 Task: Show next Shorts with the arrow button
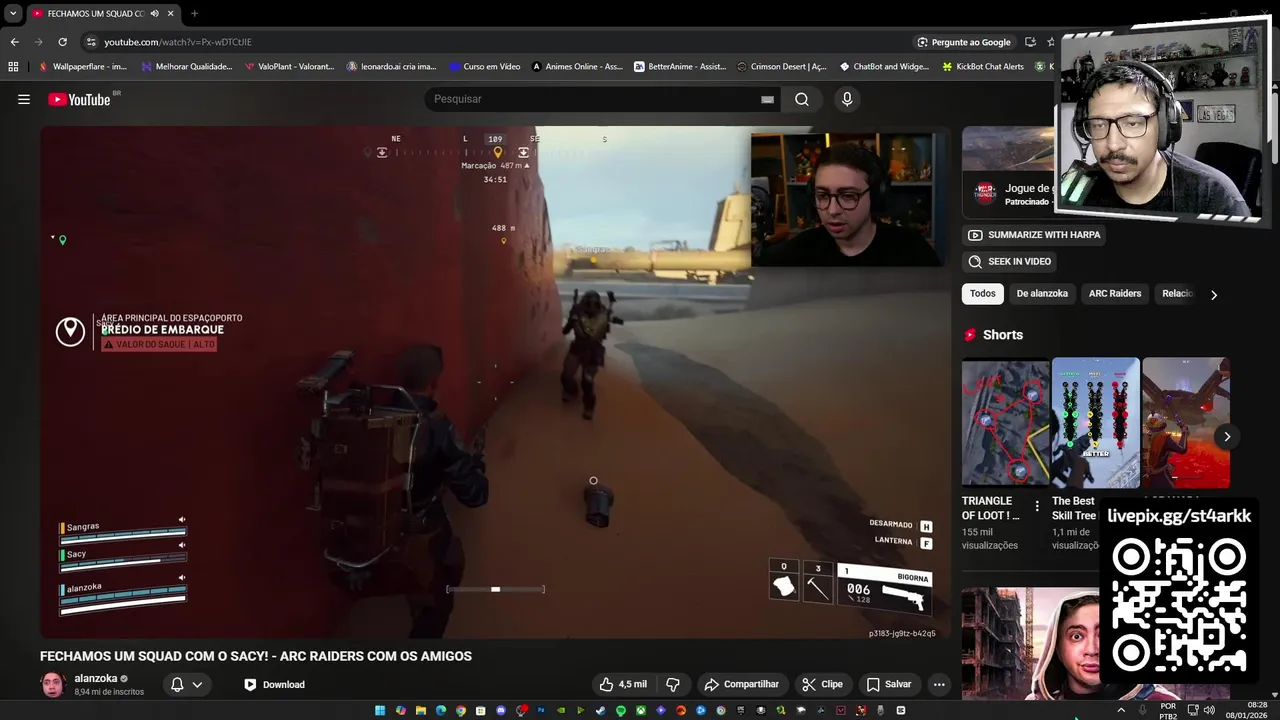click(x=1227, y=436)
